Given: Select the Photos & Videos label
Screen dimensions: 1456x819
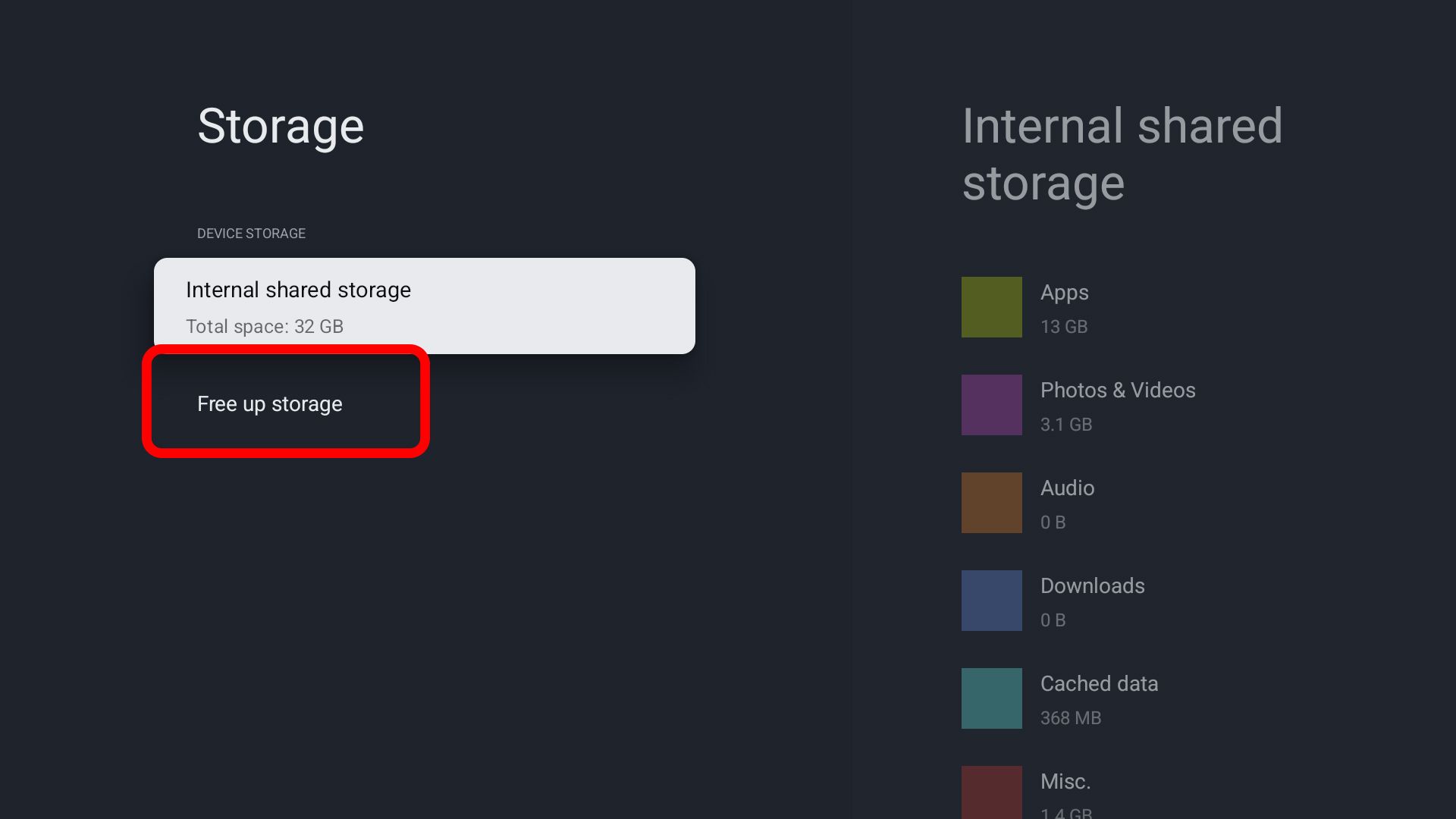Looking at the screenshot, I should pos(1118,390).
